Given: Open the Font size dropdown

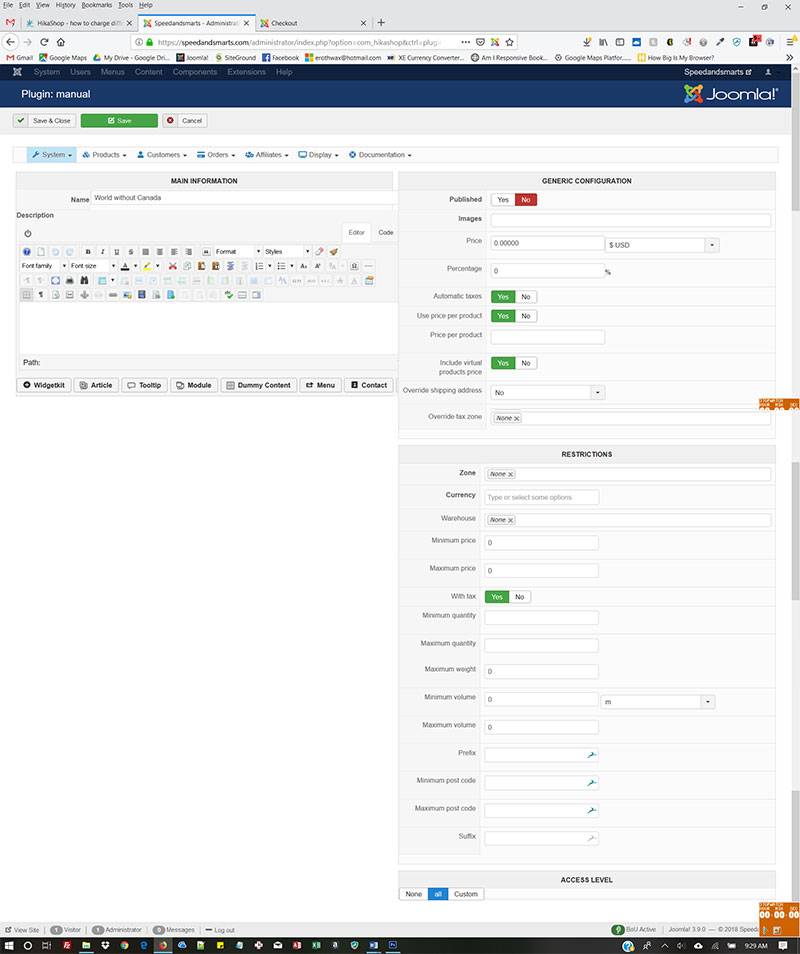Looking at the screenshot, I should click(x=92, y=266).
